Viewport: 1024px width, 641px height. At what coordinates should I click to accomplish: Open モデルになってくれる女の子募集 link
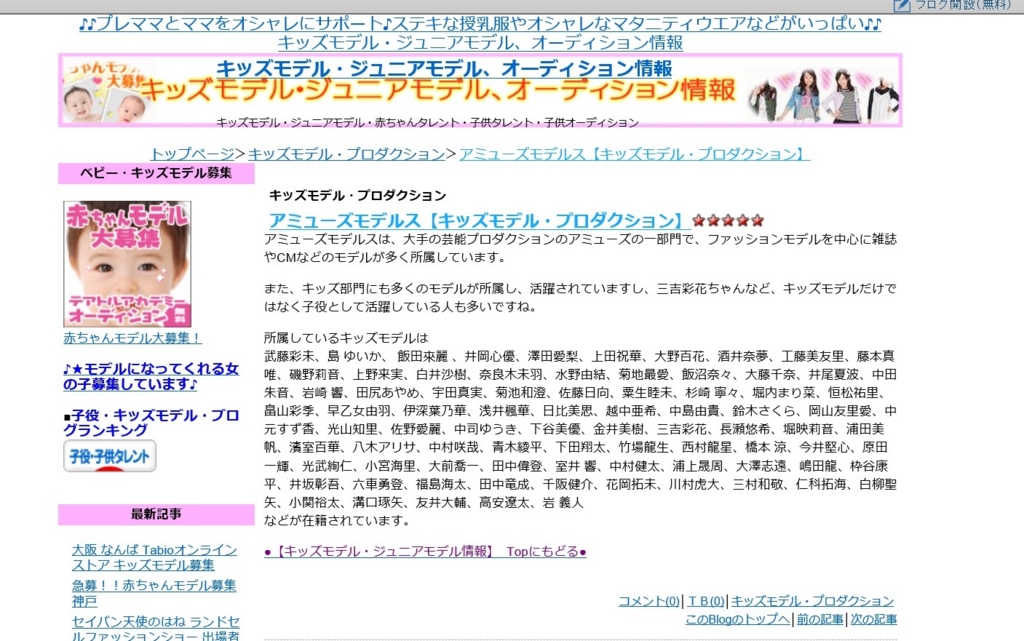(x=151, y=377)
